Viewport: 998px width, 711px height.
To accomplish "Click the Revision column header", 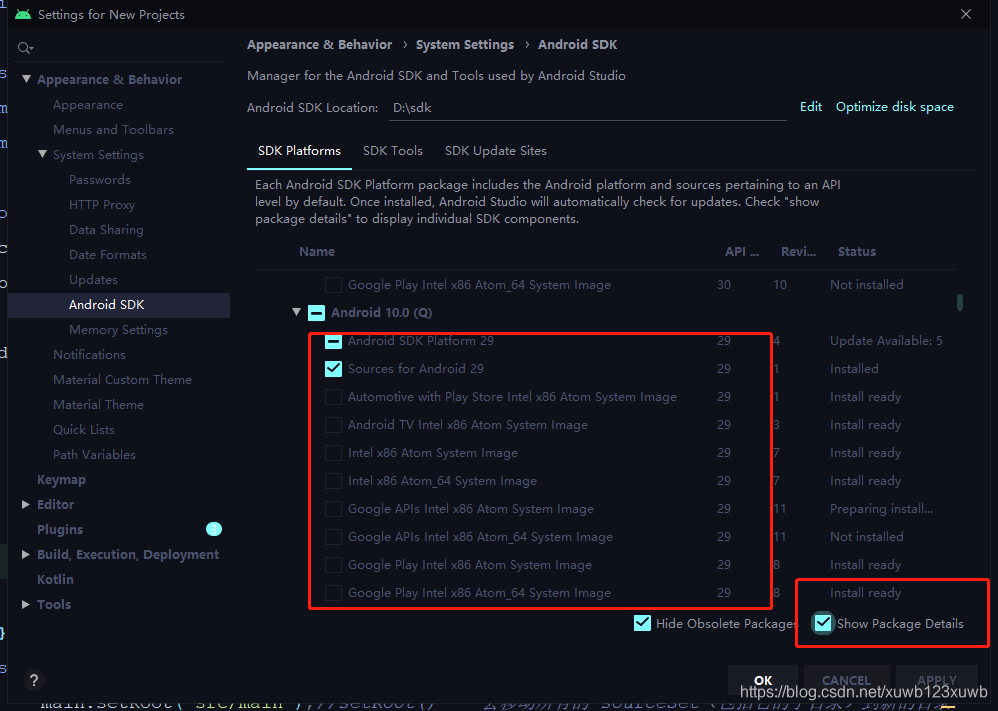I will pos(798,251).
